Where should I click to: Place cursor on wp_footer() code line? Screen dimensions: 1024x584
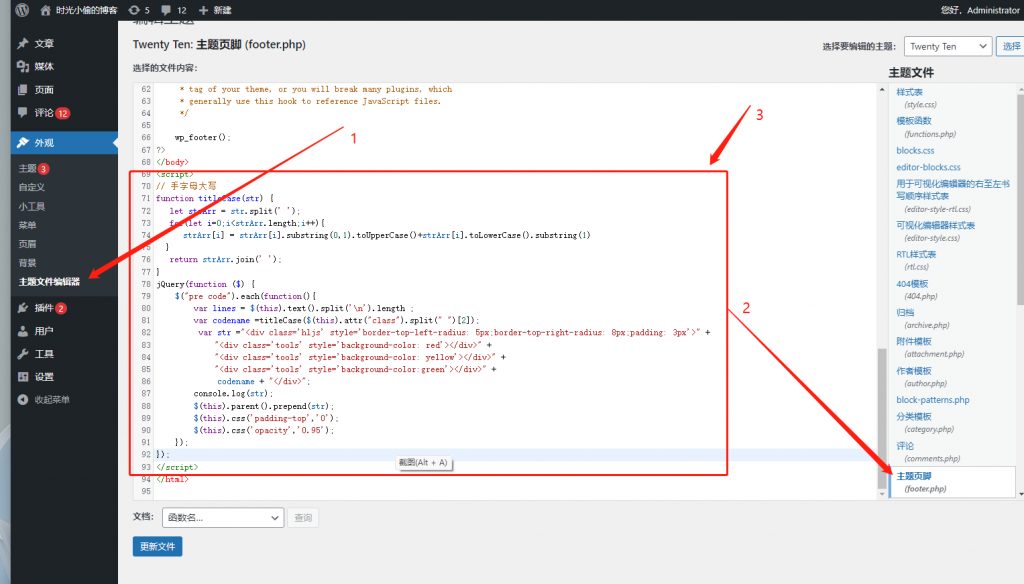[202, 137]
